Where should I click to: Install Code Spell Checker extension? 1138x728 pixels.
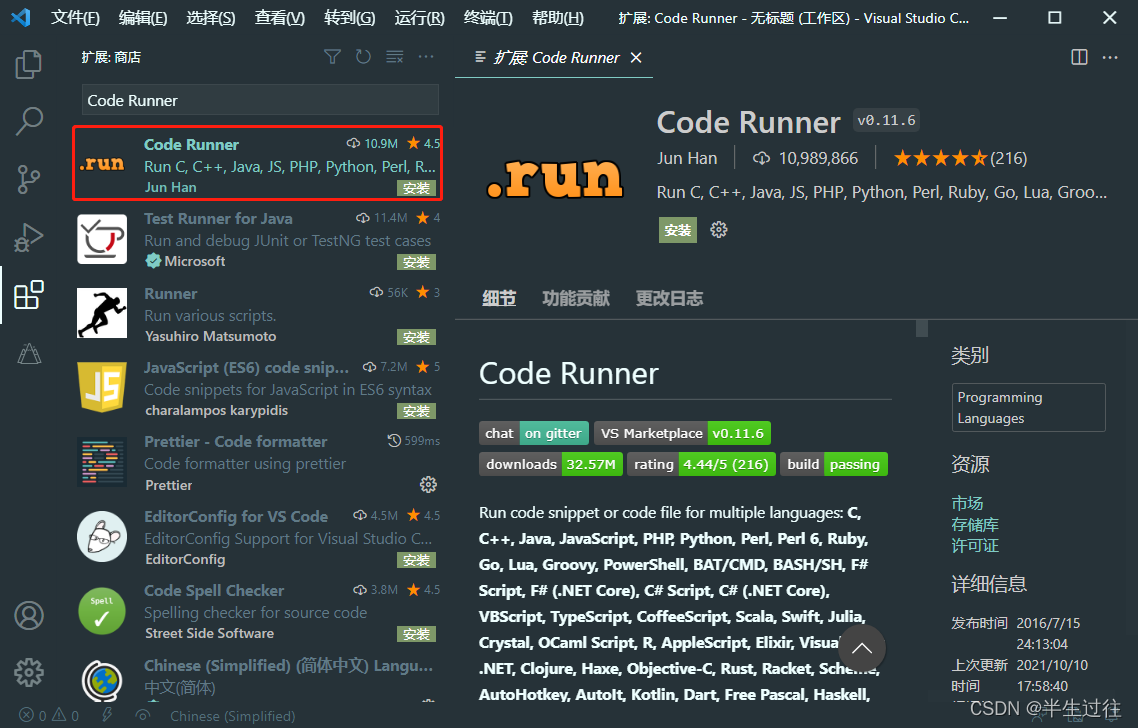pyautogui.click(x=416, y=634)
